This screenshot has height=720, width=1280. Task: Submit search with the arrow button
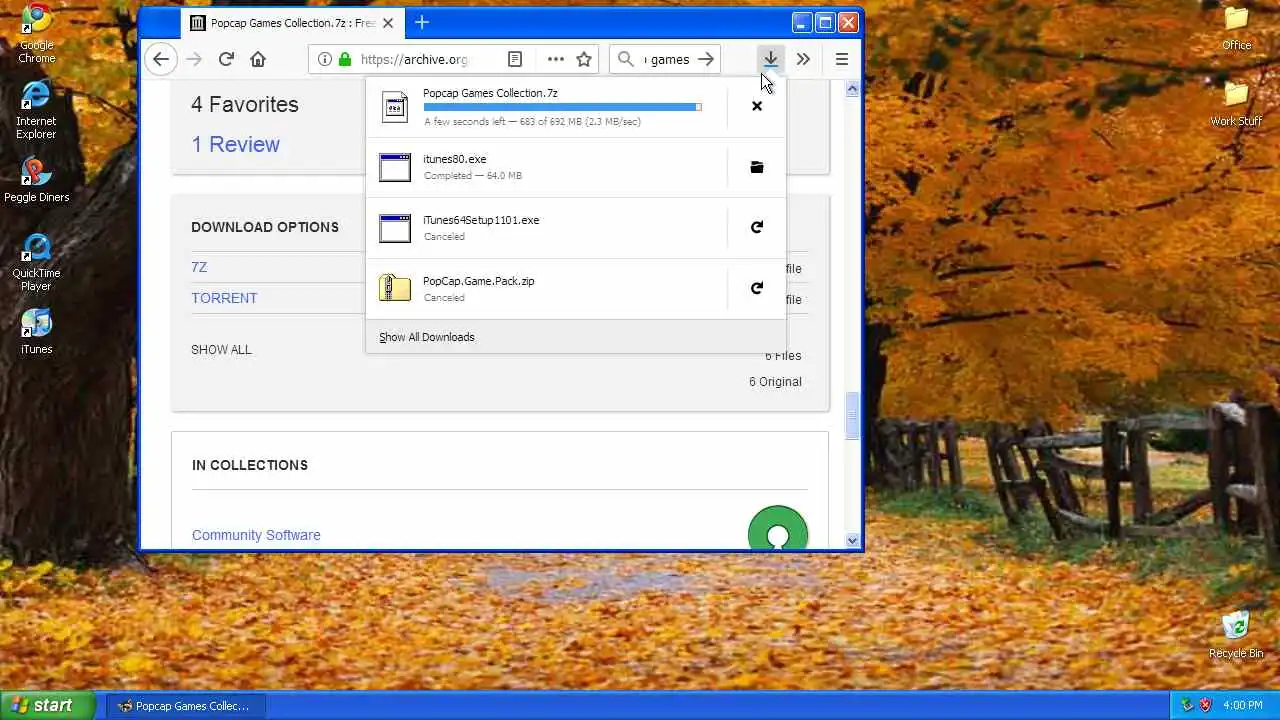706,59
